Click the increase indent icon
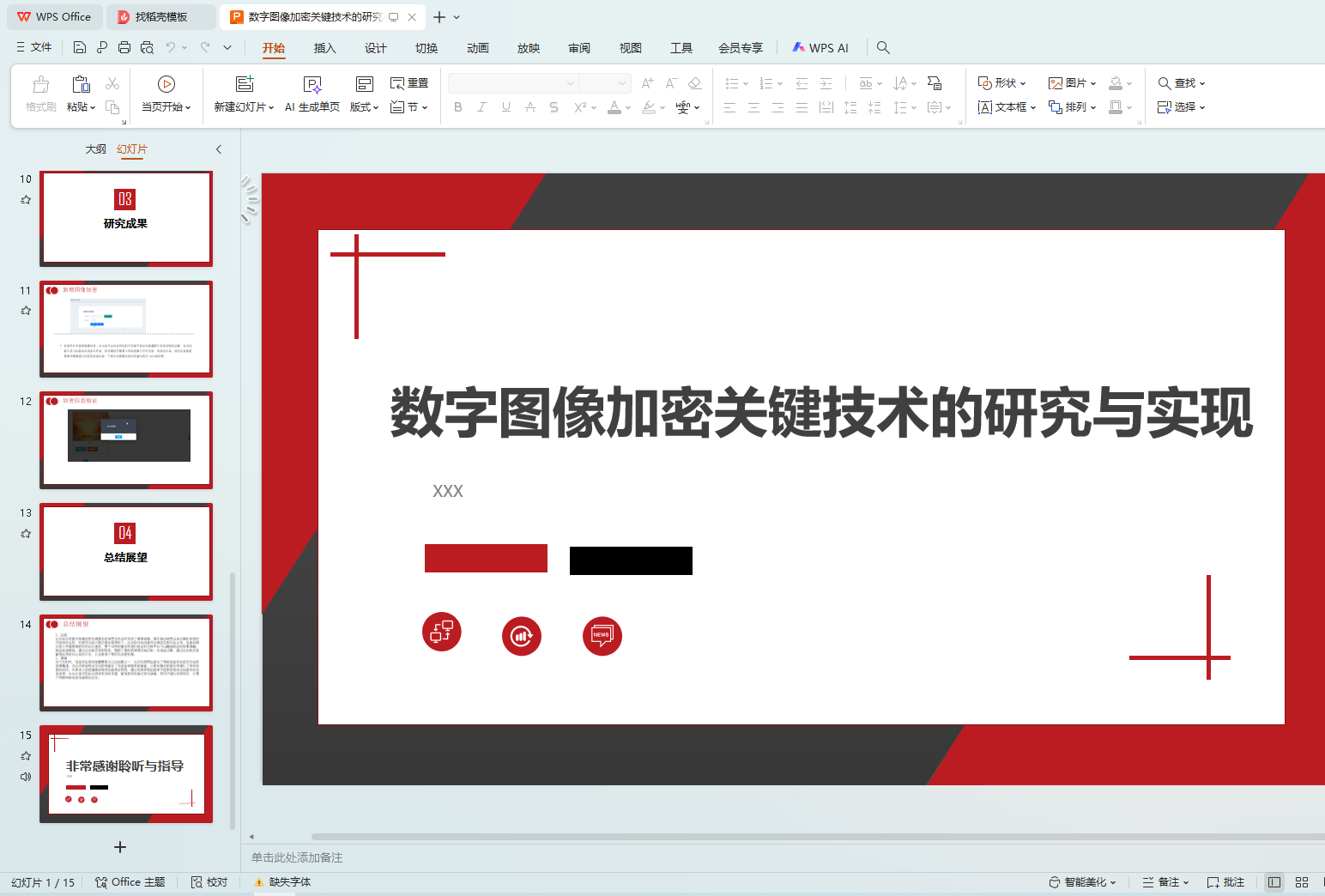 (x=826, y=83)
